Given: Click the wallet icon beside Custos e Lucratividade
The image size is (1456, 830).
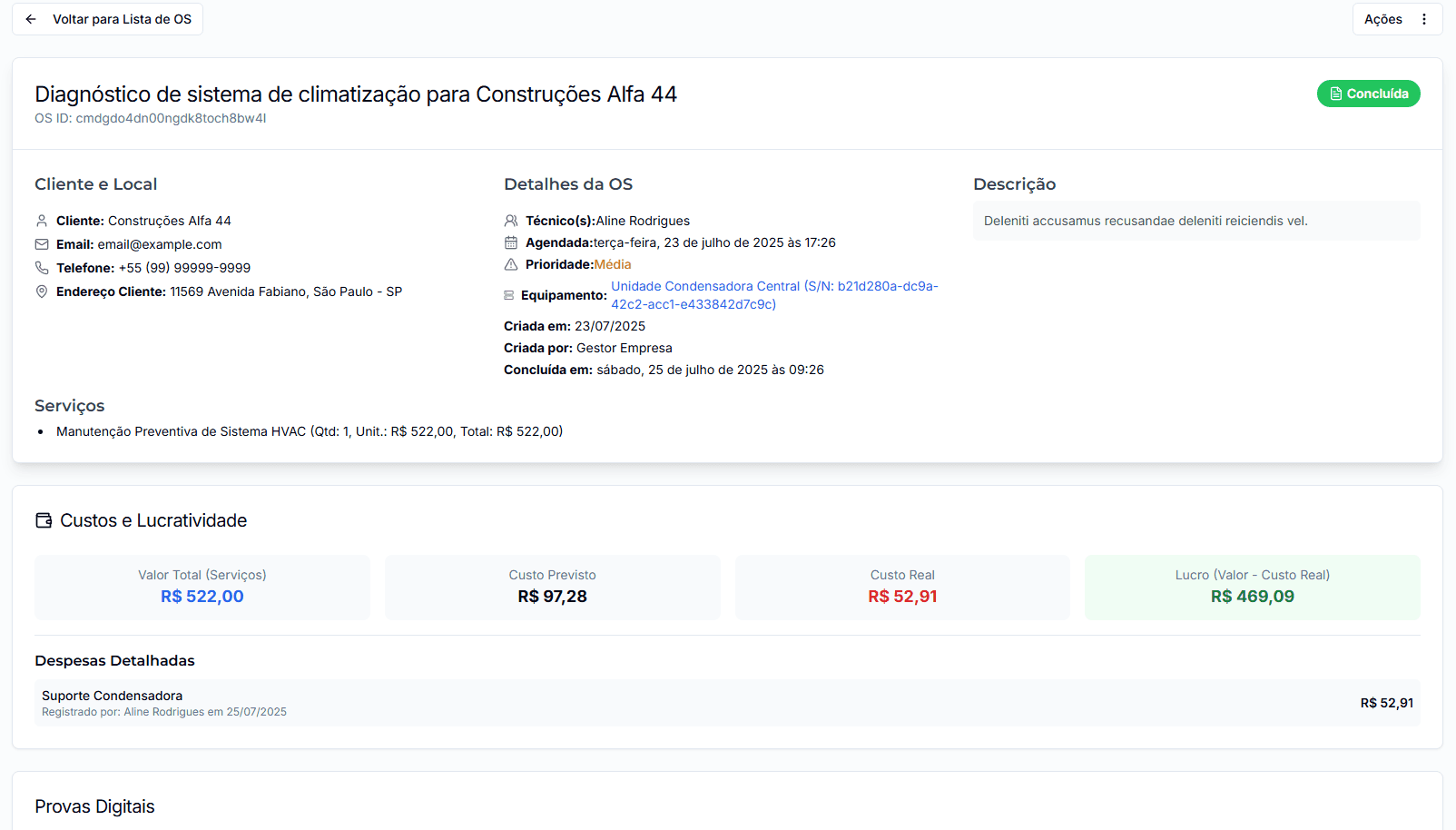Looking at the screenshot, I should click(x=44, y=520).
